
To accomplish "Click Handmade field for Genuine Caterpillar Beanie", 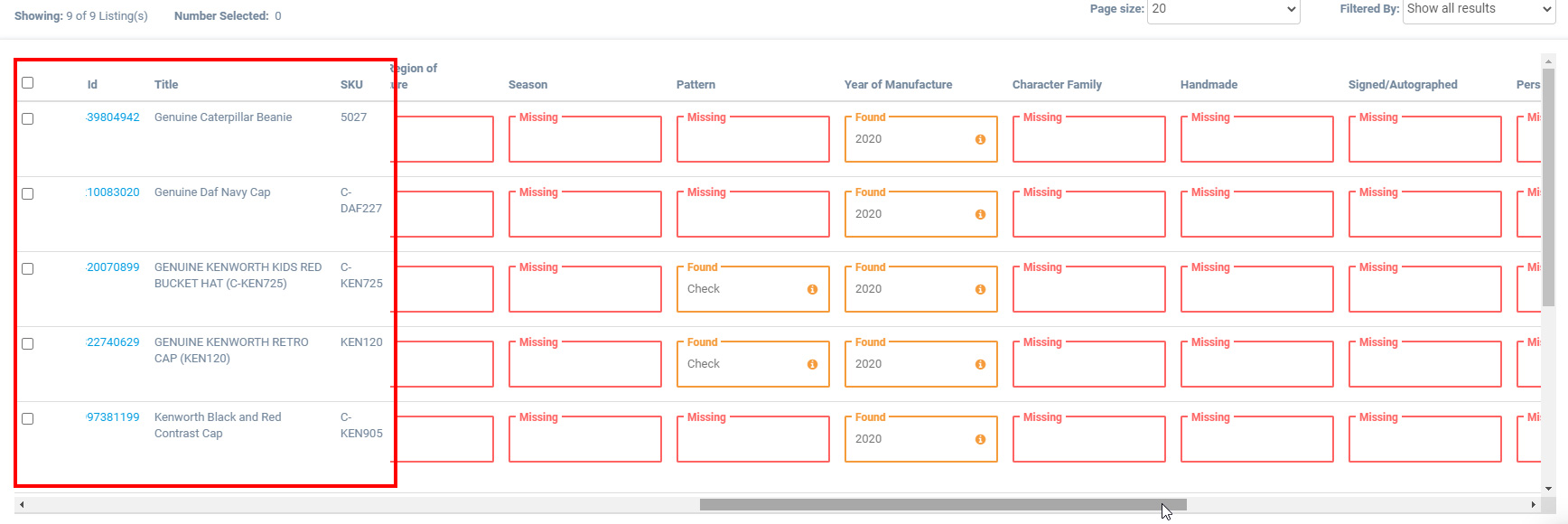I will click(x=1257, y=139).
